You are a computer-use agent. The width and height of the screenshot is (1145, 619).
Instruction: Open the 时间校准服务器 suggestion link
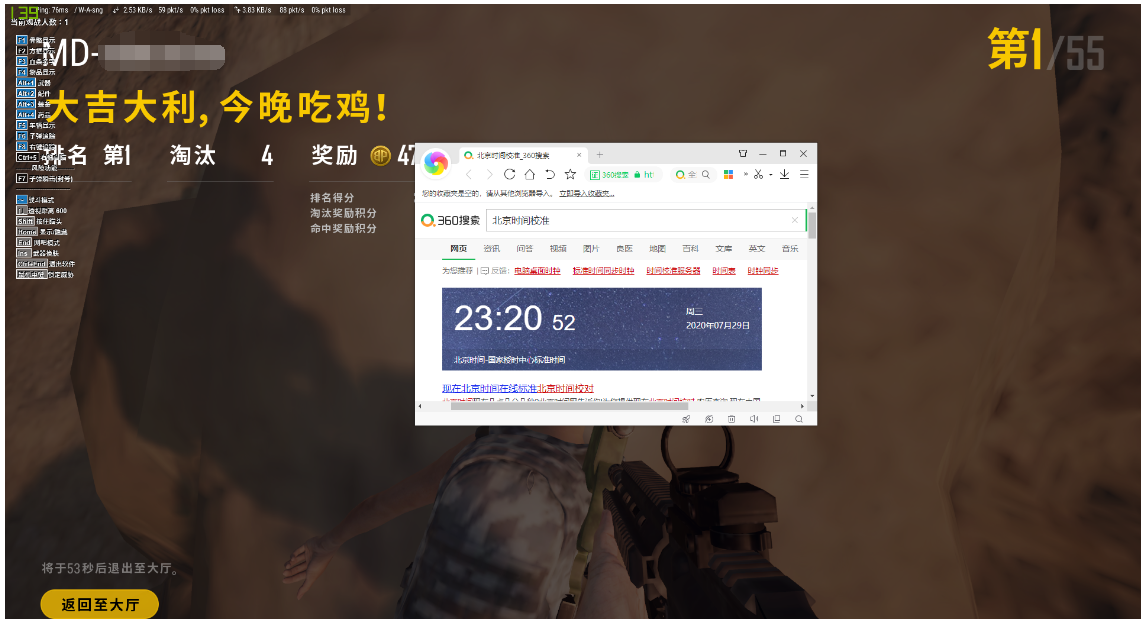pyautogui.click(x=673, y=271)
